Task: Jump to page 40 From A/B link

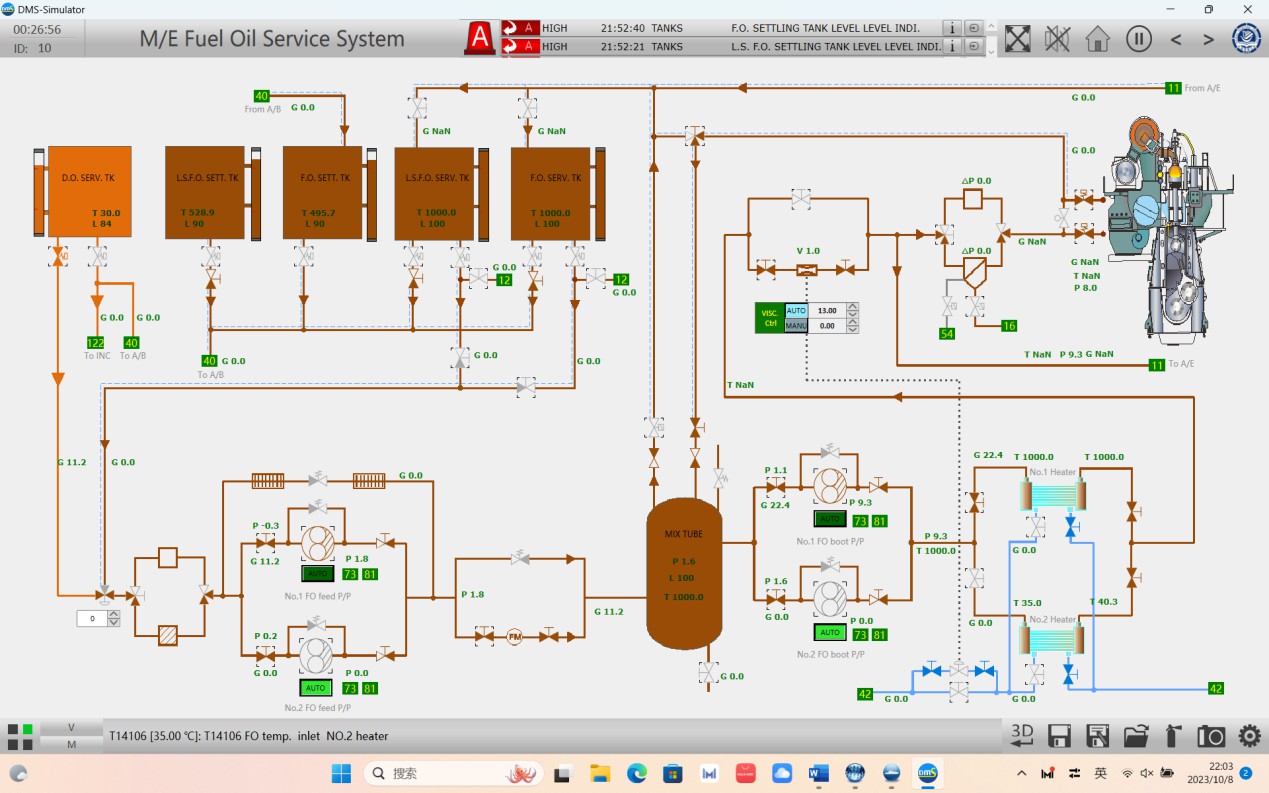Action: tap(262, 96)
